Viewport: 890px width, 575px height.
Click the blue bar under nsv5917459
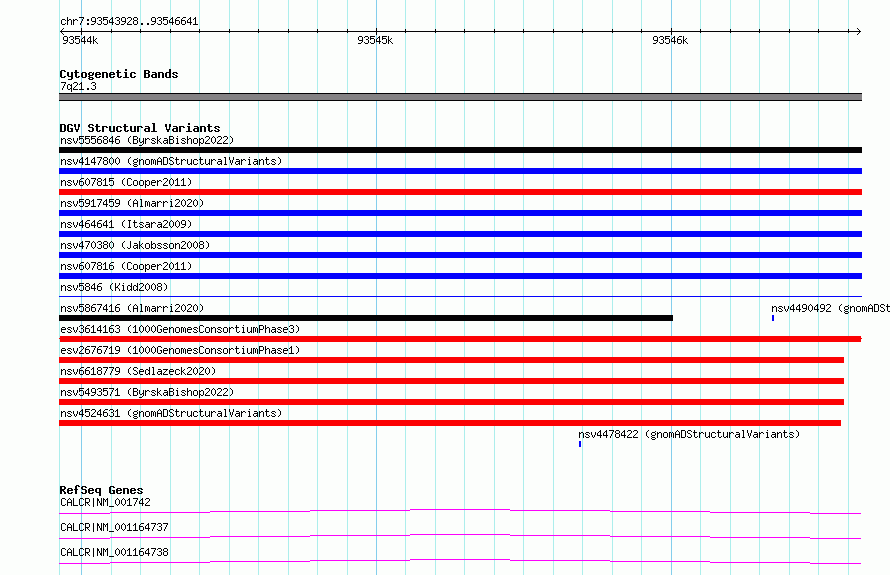tap(460, 213)
